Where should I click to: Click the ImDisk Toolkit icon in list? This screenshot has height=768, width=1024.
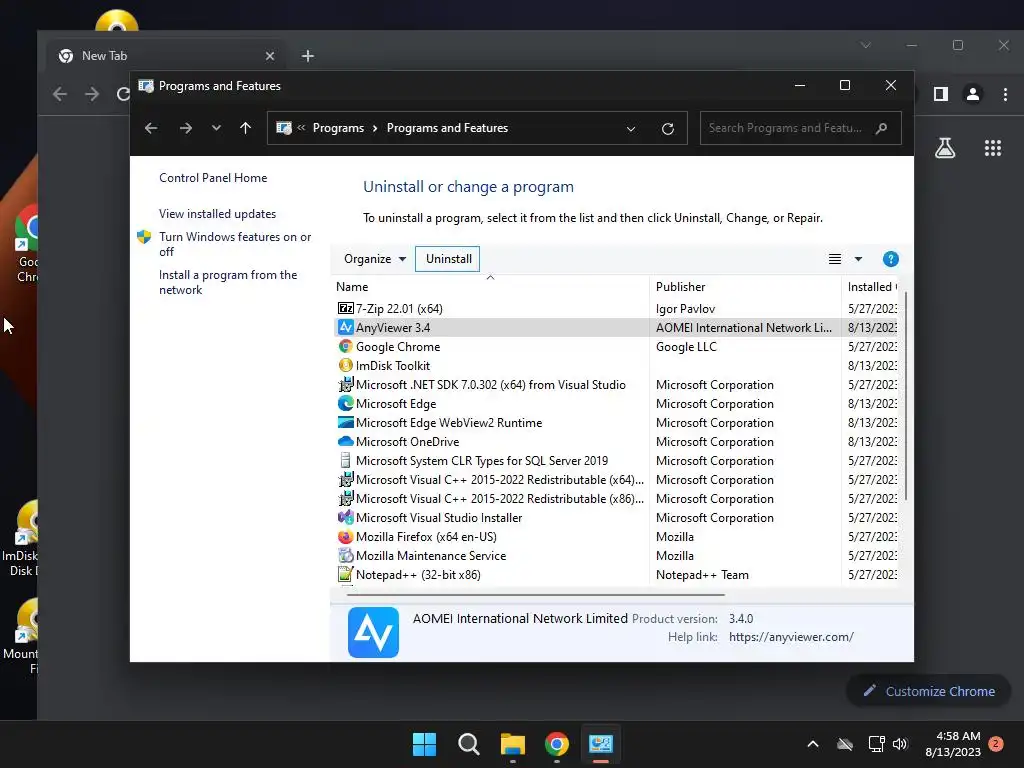pyautogui.click(x=345, y=365)
